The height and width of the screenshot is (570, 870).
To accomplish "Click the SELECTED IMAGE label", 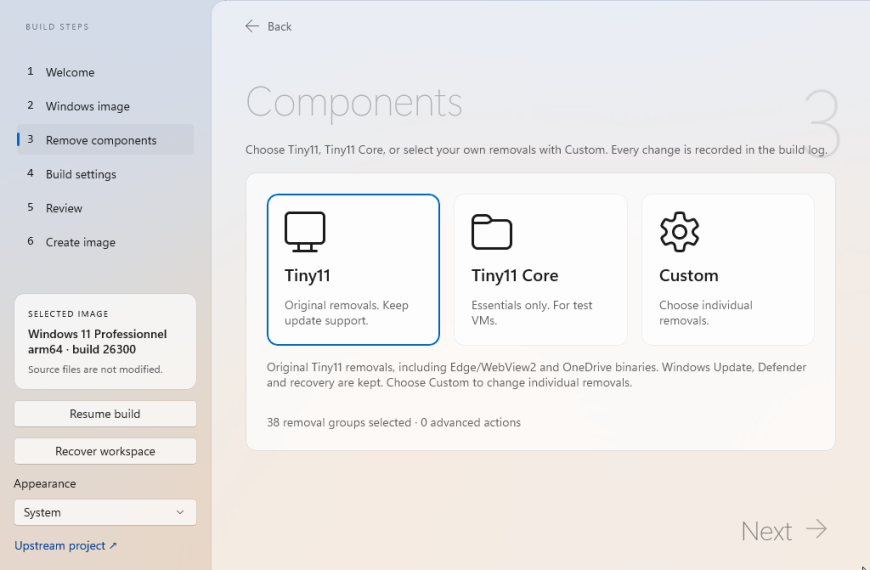I will 68,314.
